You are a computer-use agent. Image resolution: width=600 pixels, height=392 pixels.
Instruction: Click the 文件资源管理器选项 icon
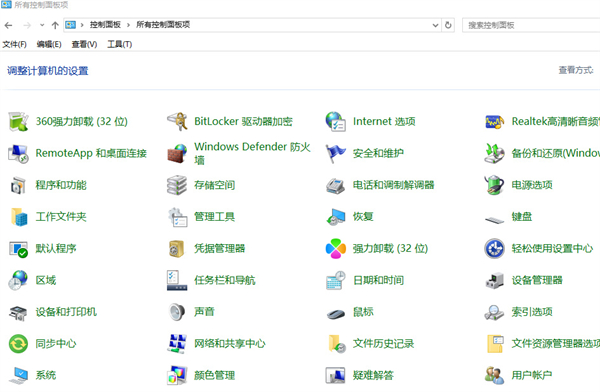point(495,344)
